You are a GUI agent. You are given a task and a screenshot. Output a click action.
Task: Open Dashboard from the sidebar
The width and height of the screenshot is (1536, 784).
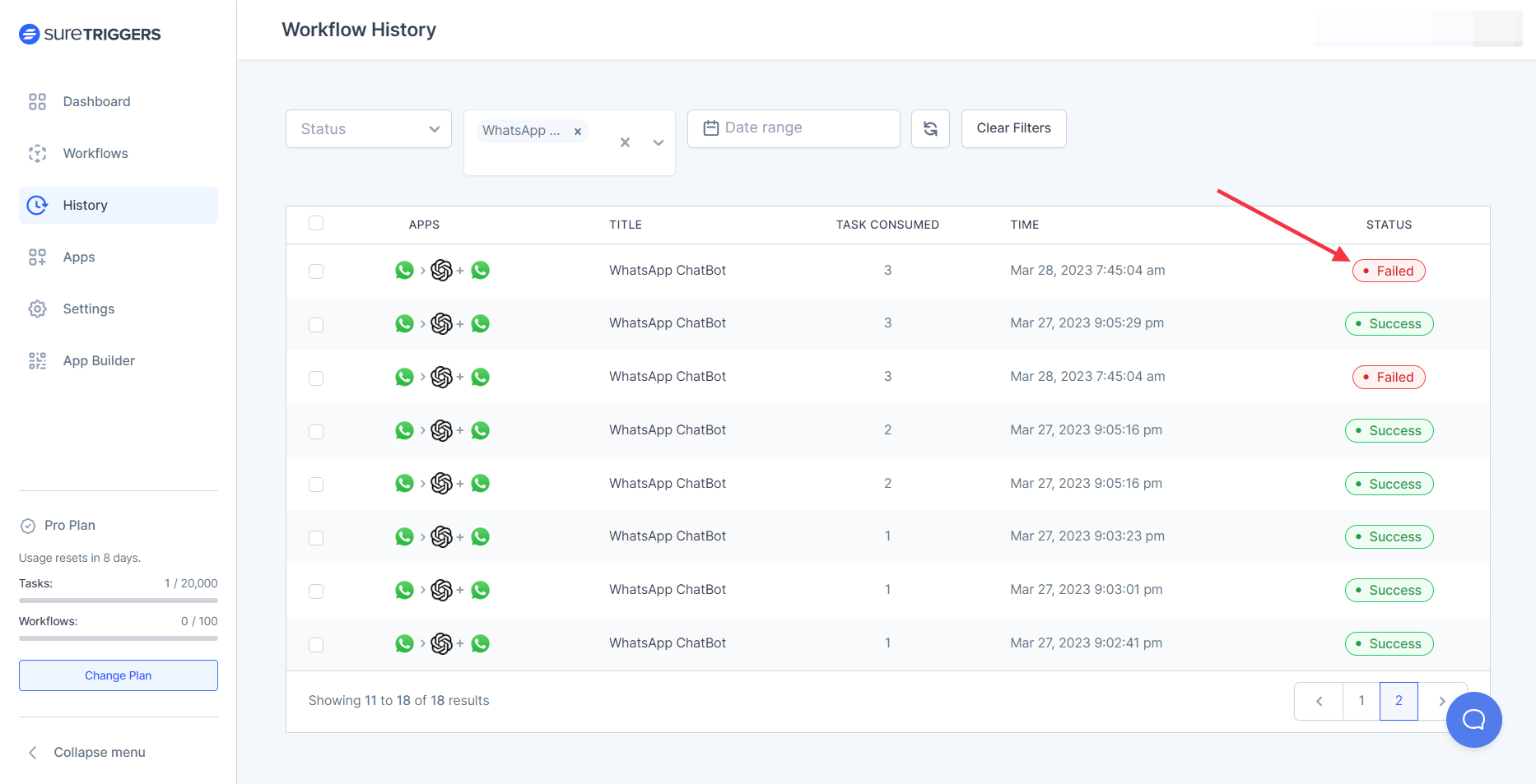(x=96, y=101)
